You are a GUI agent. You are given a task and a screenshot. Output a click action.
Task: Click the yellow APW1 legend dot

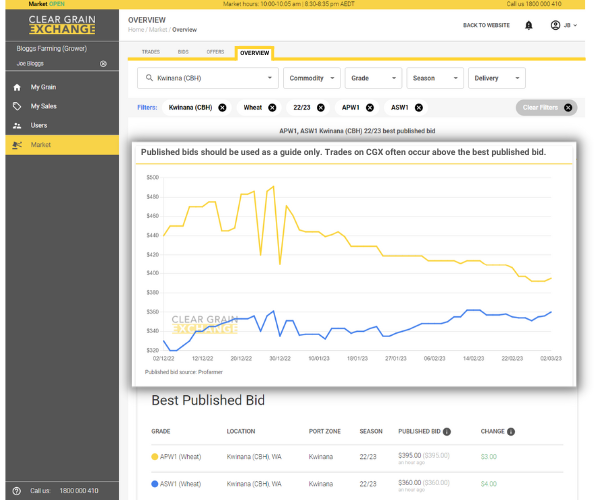tap(155, 457)
